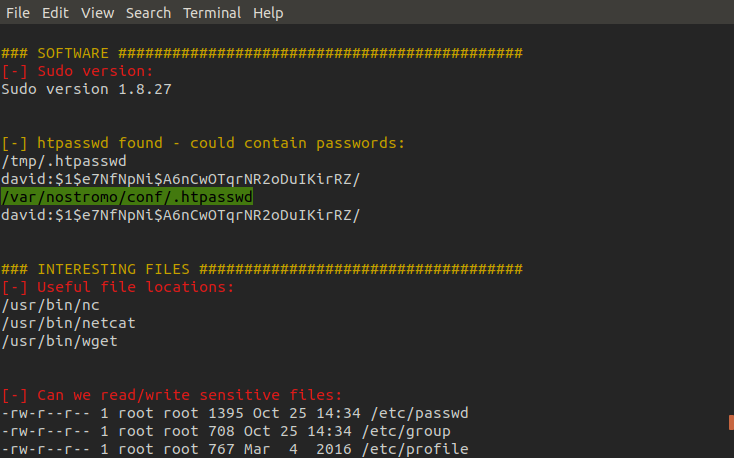Open the Help menu
The width and height of the screenshot is (734, 458).
(x=268, y=13)
